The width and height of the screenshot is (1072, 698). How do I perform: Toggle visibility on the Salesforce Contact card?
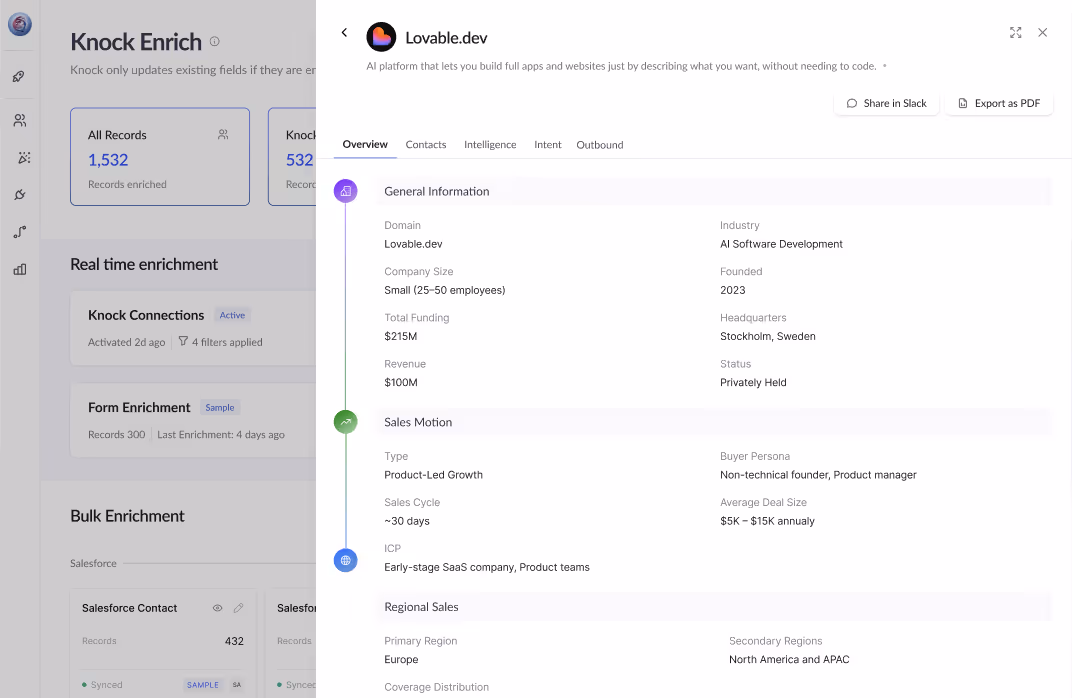(217, 608)
